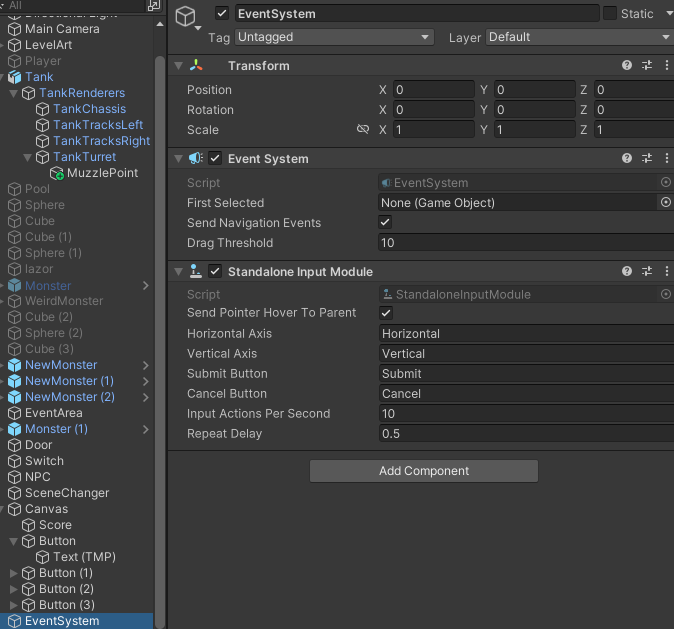
Task: Click the Monster (1) prefab cube icon
Action: [14, 429]
